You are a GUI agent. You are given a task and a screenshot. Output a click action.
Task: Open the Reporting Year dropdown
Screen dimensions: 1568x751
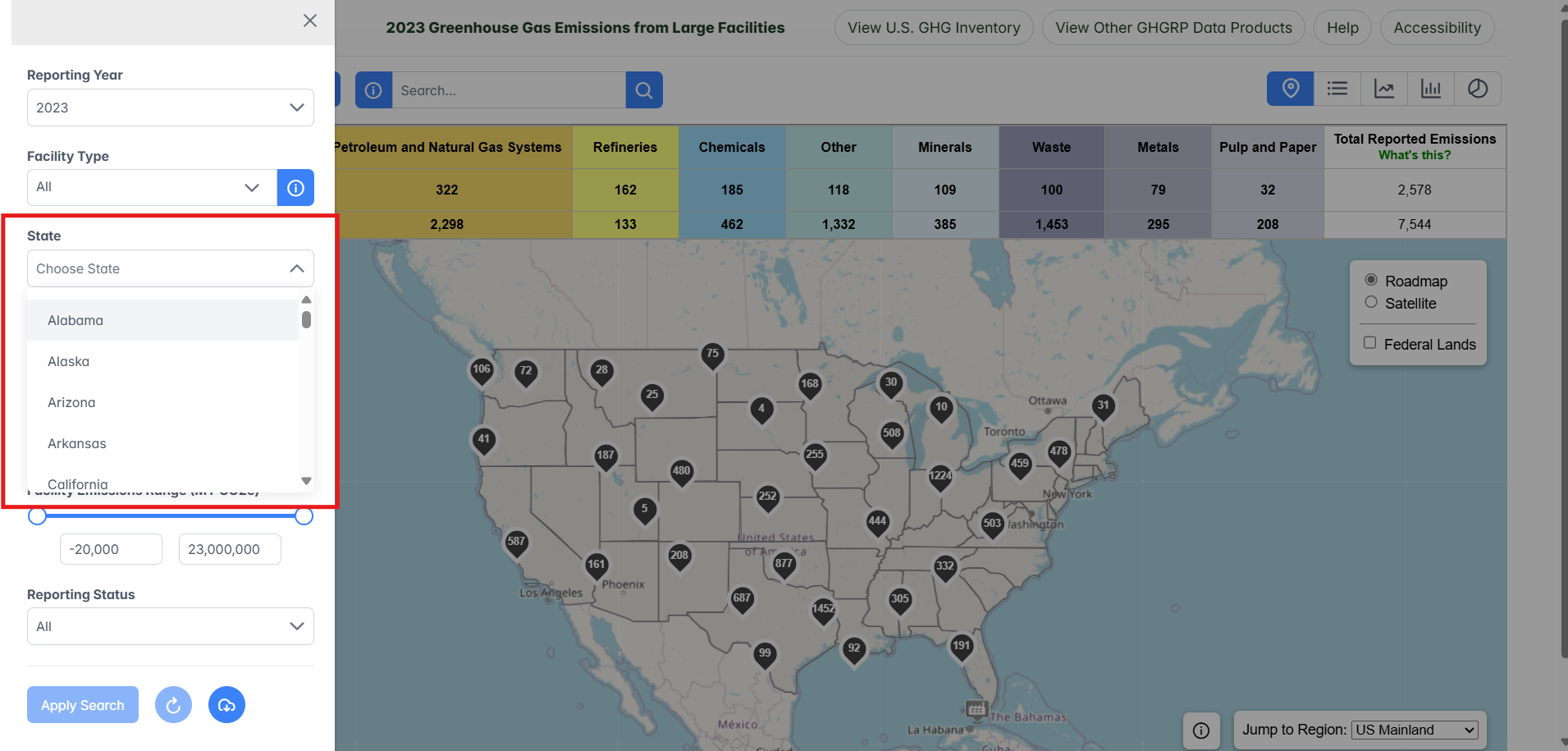click(170, 108)
